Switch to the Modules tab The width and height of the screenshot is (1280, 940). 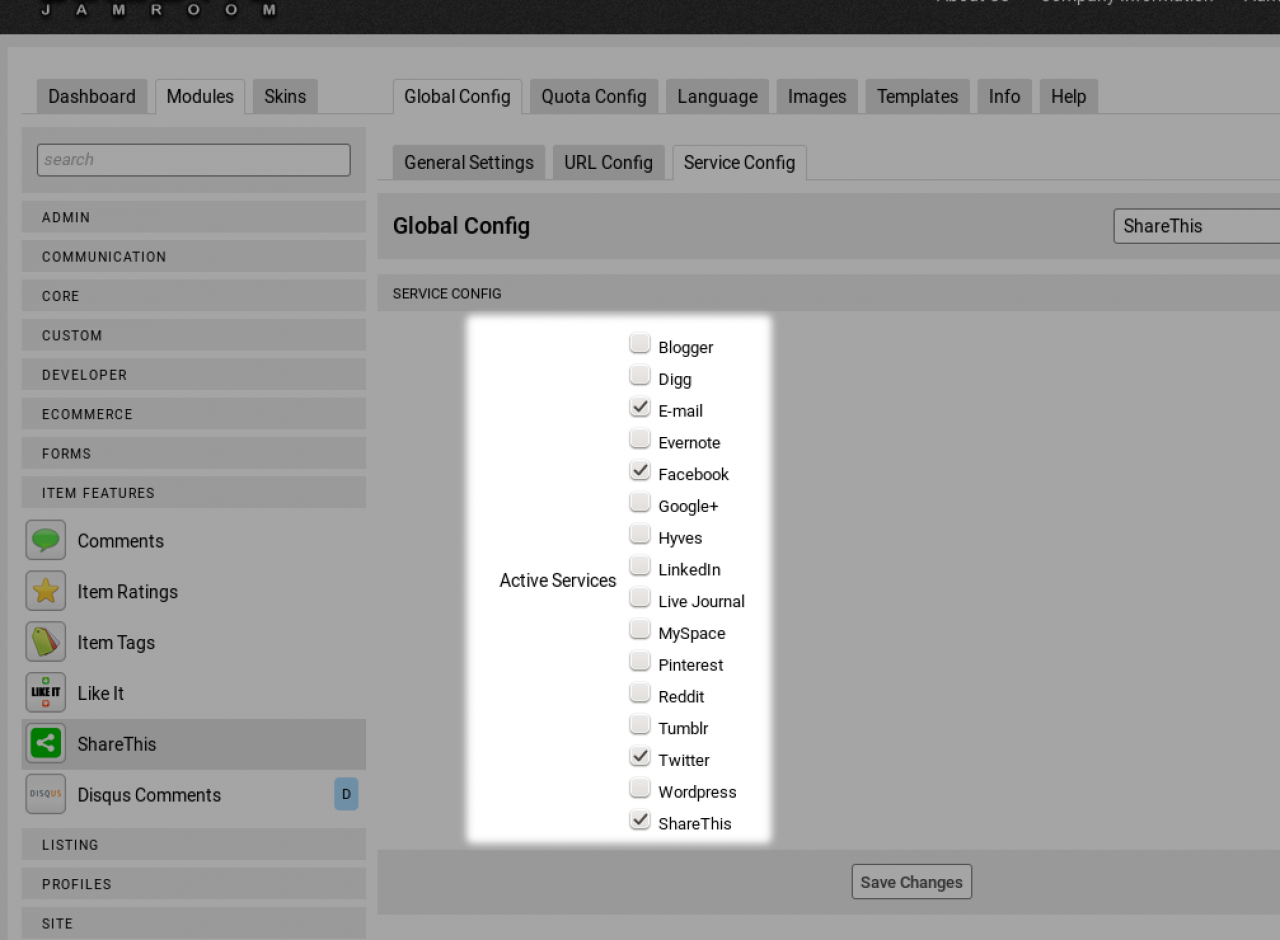[x=200, y=96]
